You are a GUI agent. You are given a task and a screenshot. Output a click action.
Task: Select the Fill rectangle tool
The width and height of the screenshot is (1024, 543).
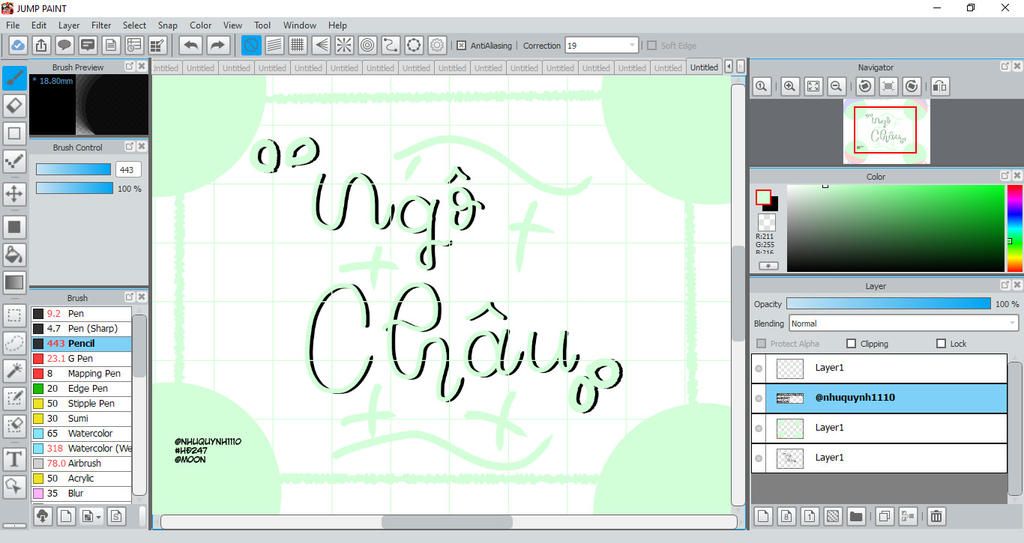pos(14,227)
